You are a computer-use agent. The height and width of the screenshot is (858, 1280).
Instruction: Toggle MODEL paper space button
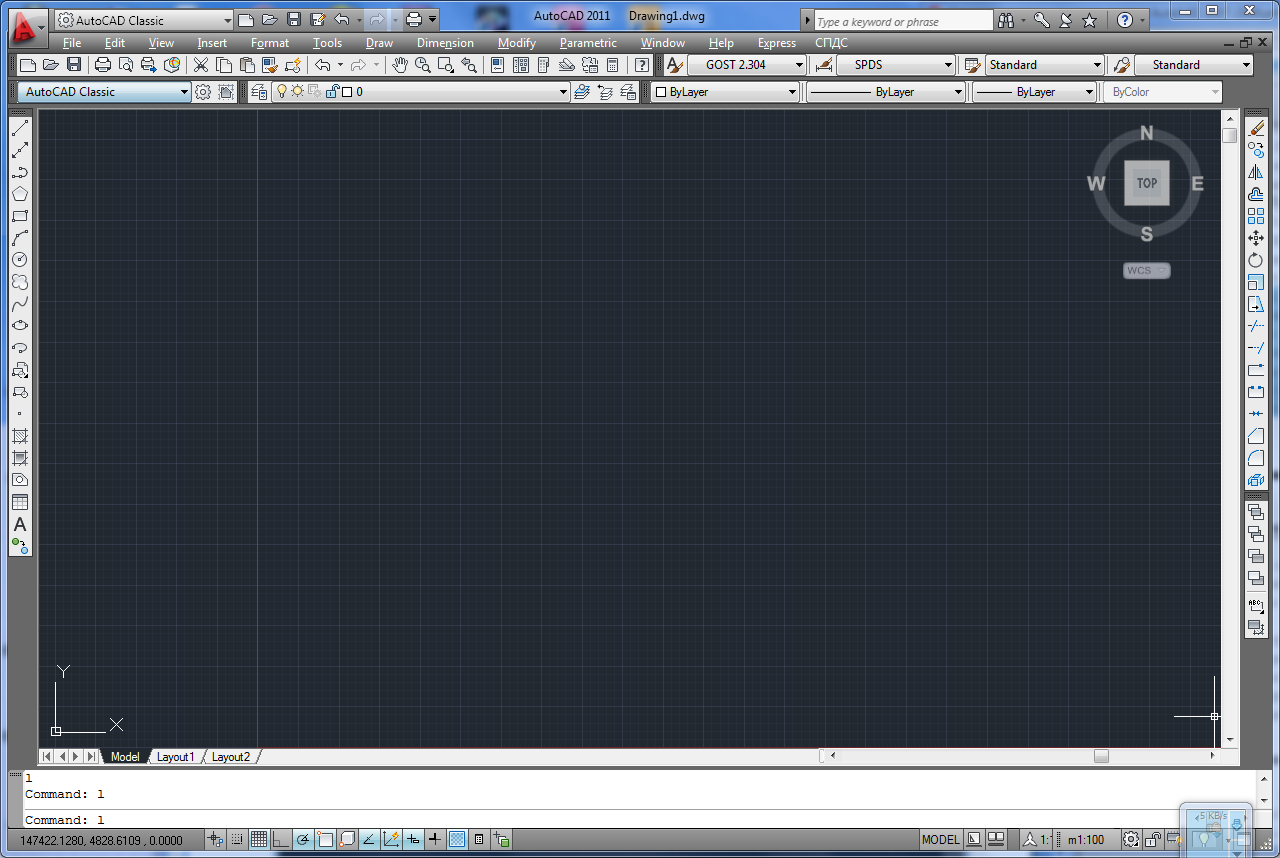940,840
